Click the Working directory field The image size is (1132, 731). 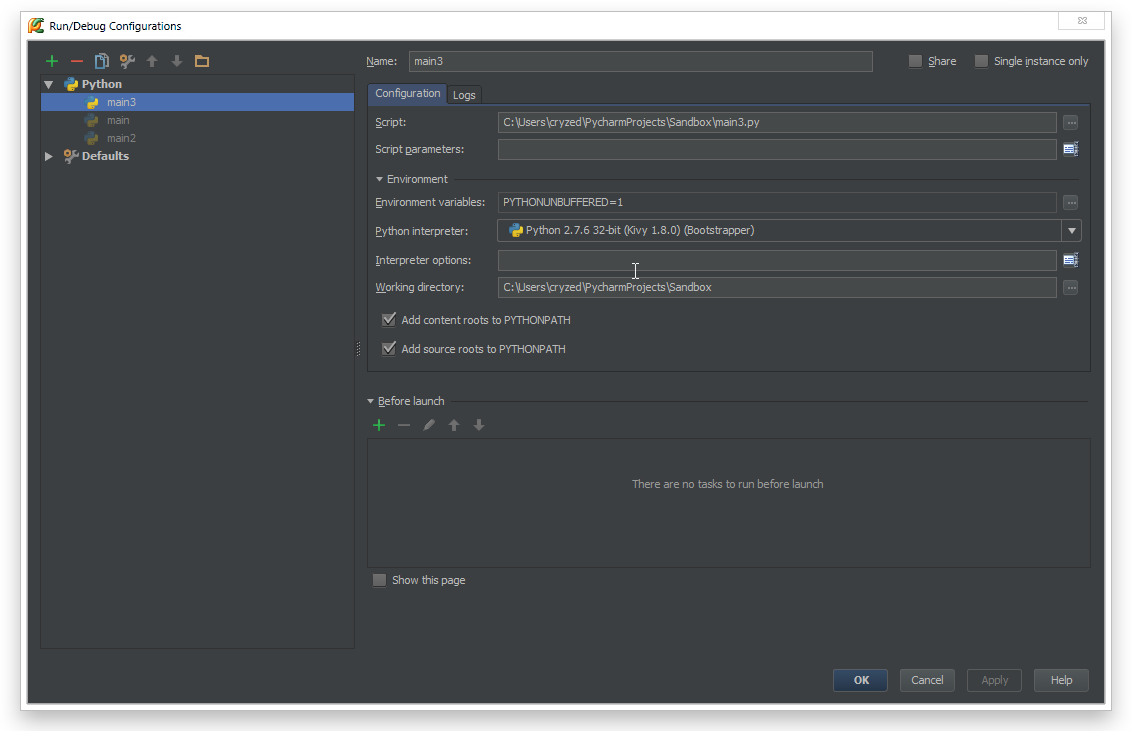point(777,288)
